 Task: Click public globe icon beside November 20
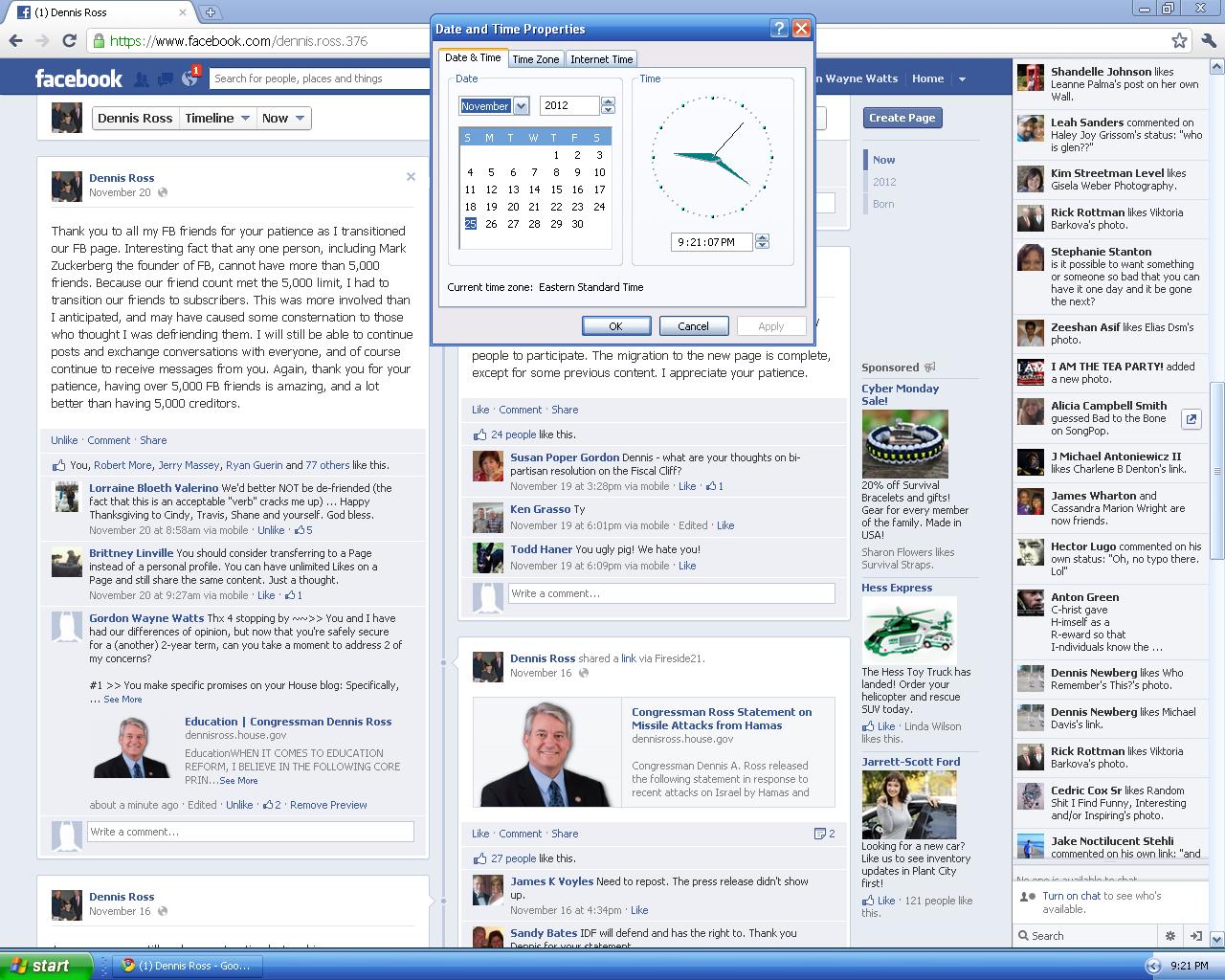point(162,192)
